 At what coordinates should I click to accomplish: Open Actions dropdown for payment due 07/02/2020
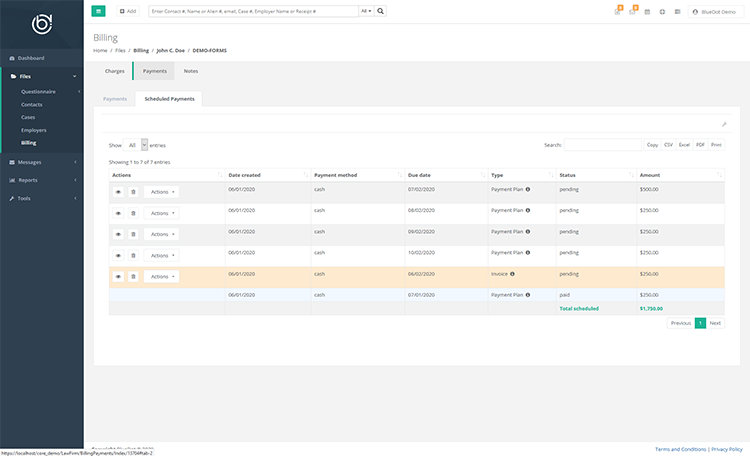coord(162,192)
